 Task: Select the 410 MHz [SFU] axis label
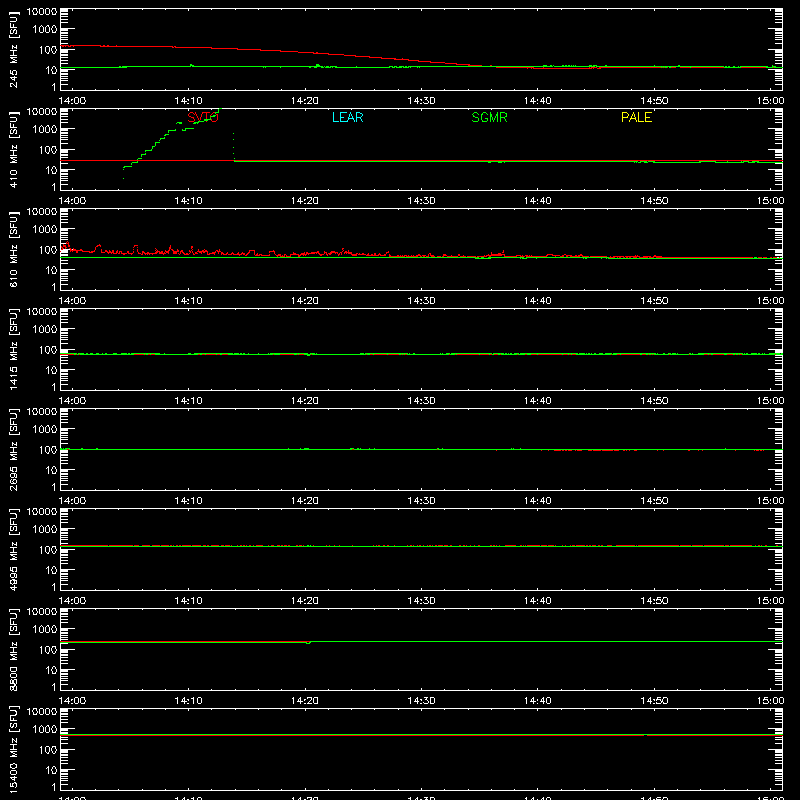tap(13, 149)
